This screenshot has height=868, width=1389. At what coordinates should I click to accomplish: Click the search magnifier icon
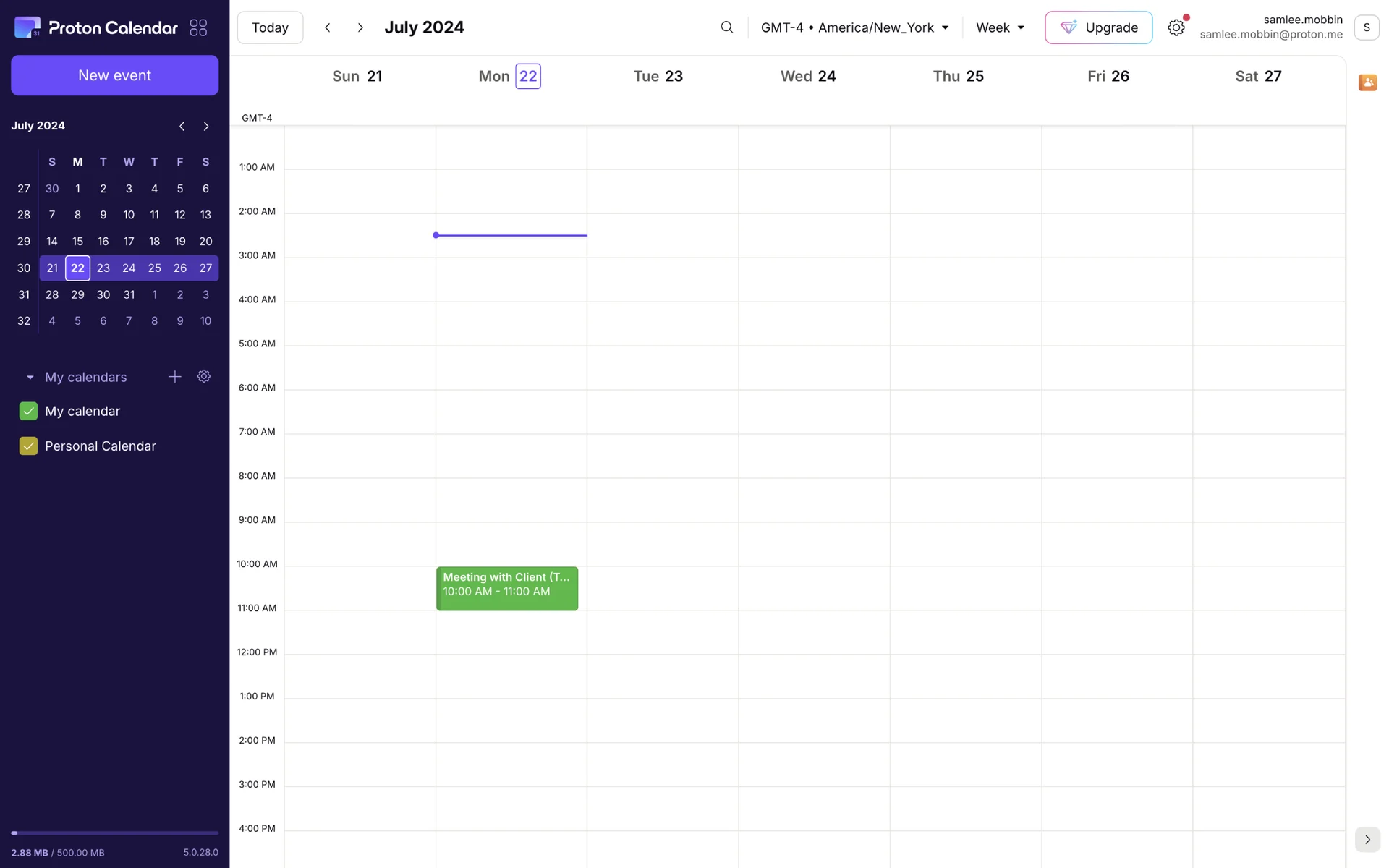tap(726, 27)
